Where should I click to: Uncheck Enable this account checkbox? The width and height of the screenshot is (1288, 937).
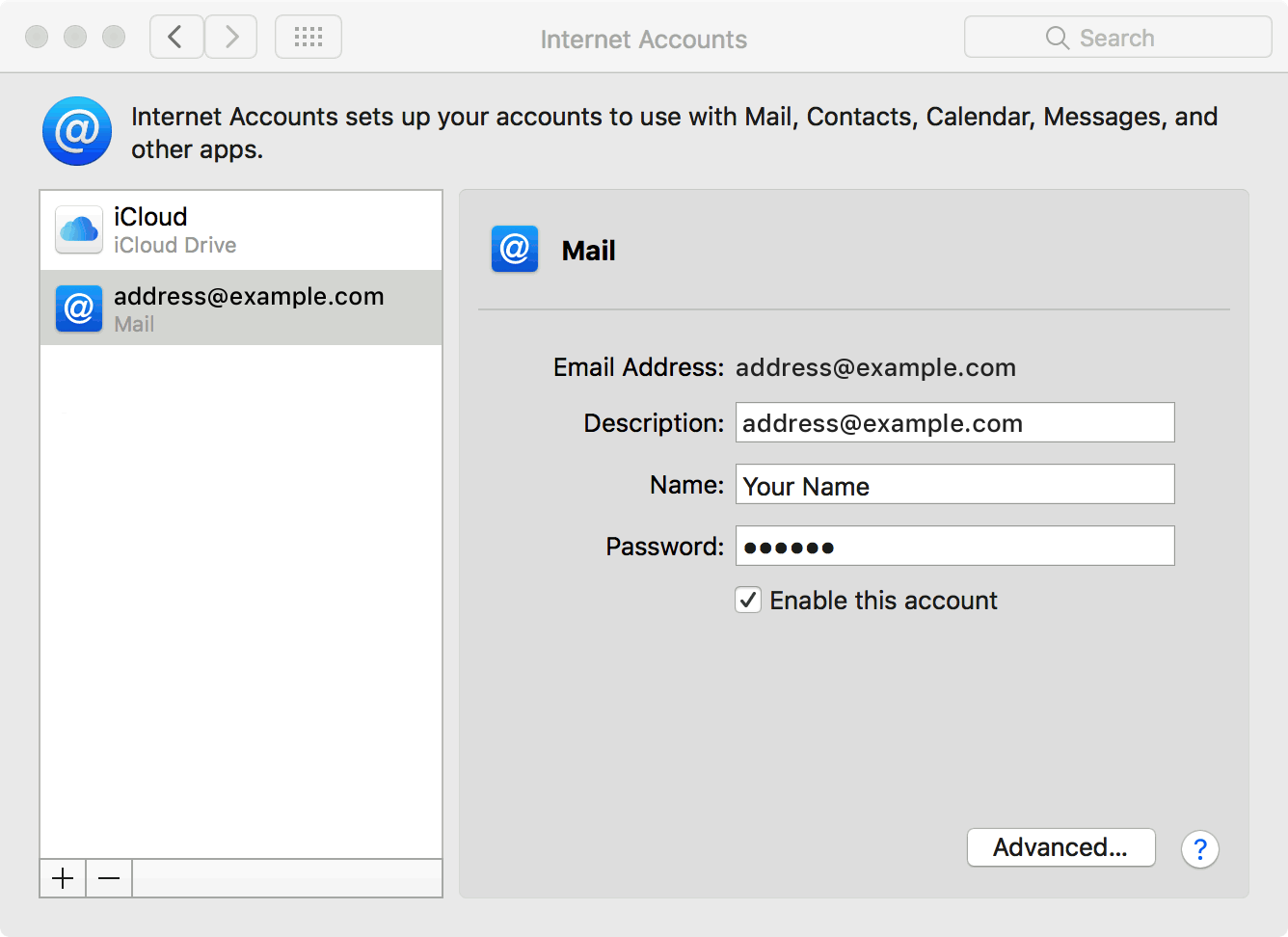click(x=748, y=601)
